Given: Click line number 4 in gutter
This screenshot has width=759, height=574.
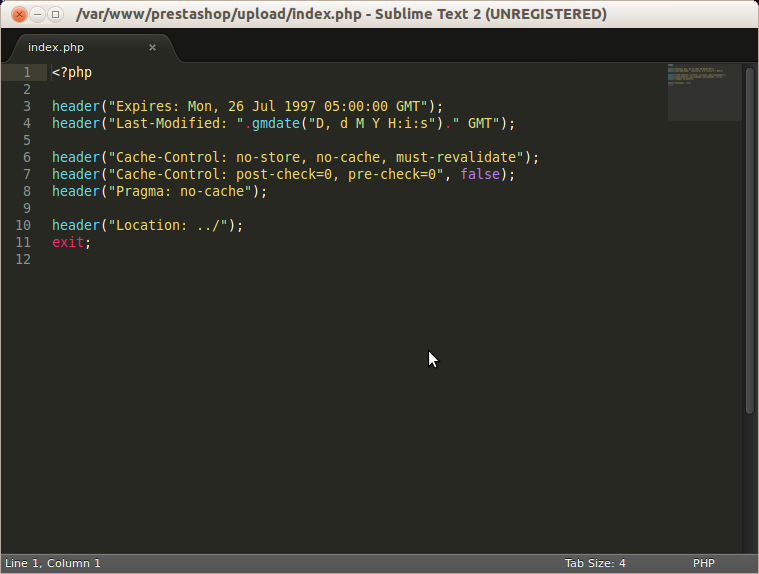Looking at the screenshot, I should click(x=27, y=123).
